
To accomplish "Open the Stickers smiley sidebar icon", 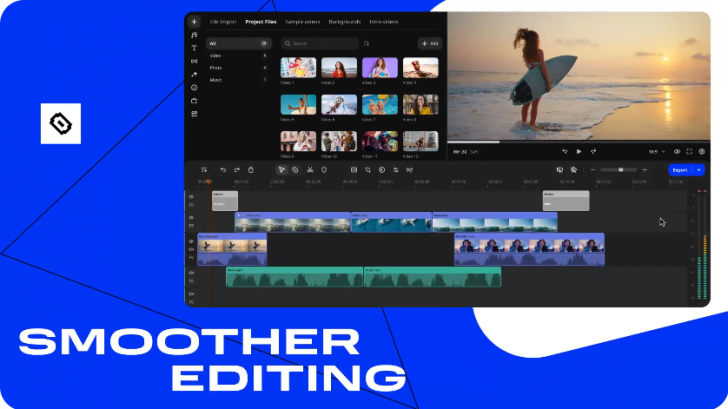I will (194, 87).
